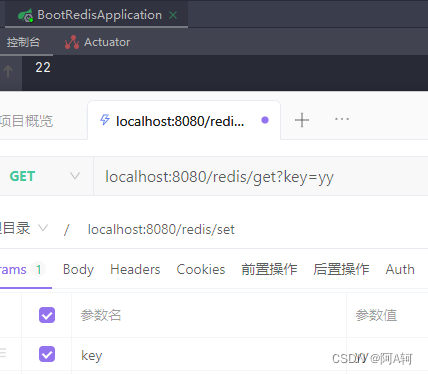Click the request URL input field
The width and height of the screenshot is (428, 374).
pyautogui.click(x=261, y=176)
